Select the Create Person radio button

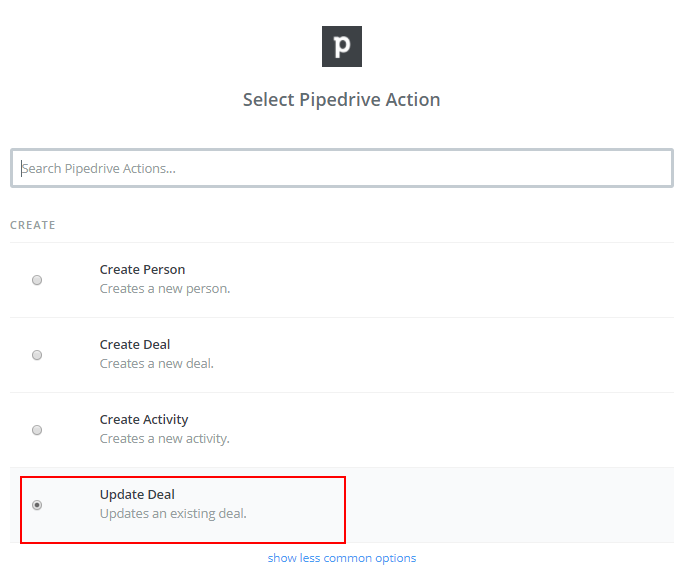(37, 280)
